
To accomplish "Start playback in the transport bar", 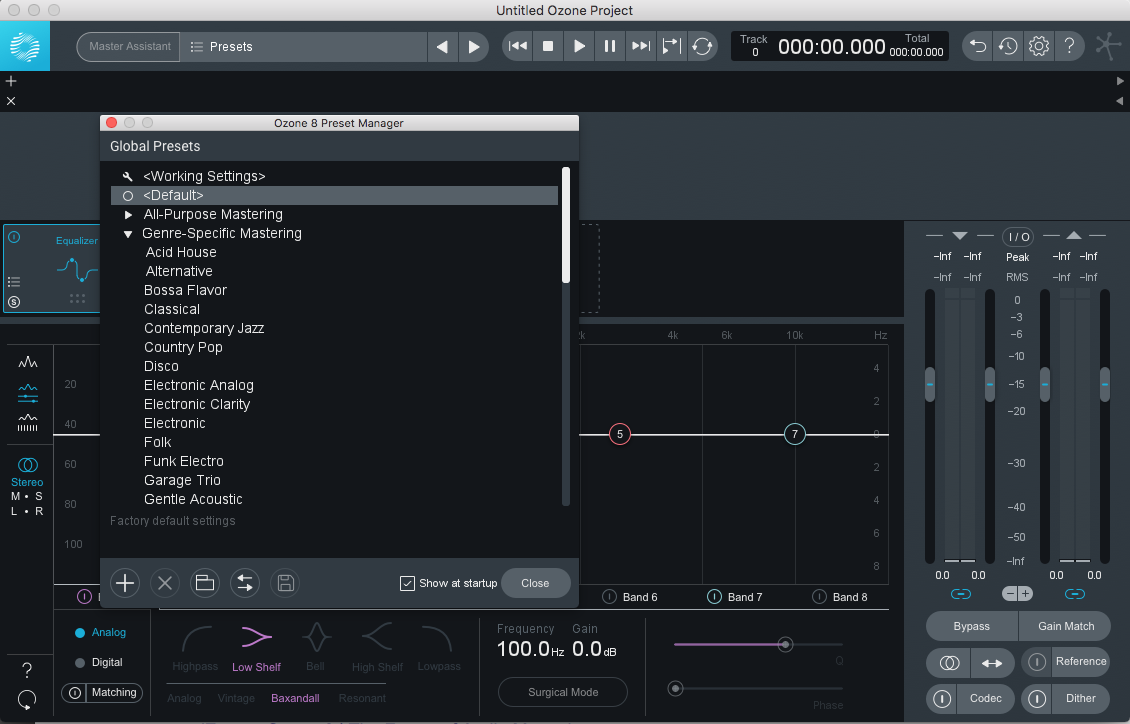I will click(x=579, y=46).
